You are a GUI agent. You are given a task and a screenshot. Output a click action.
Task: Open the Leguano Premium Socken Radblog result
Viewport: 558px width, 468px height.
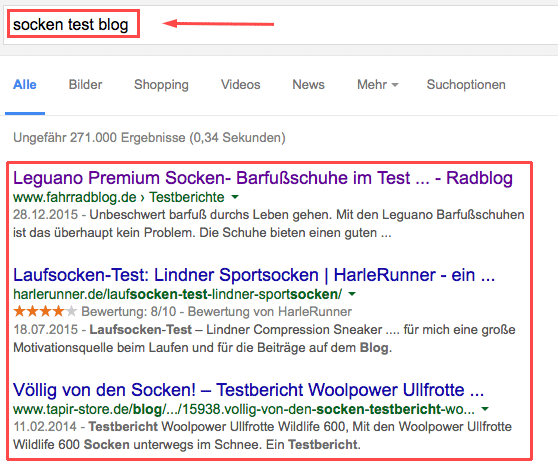pos(263,178)
